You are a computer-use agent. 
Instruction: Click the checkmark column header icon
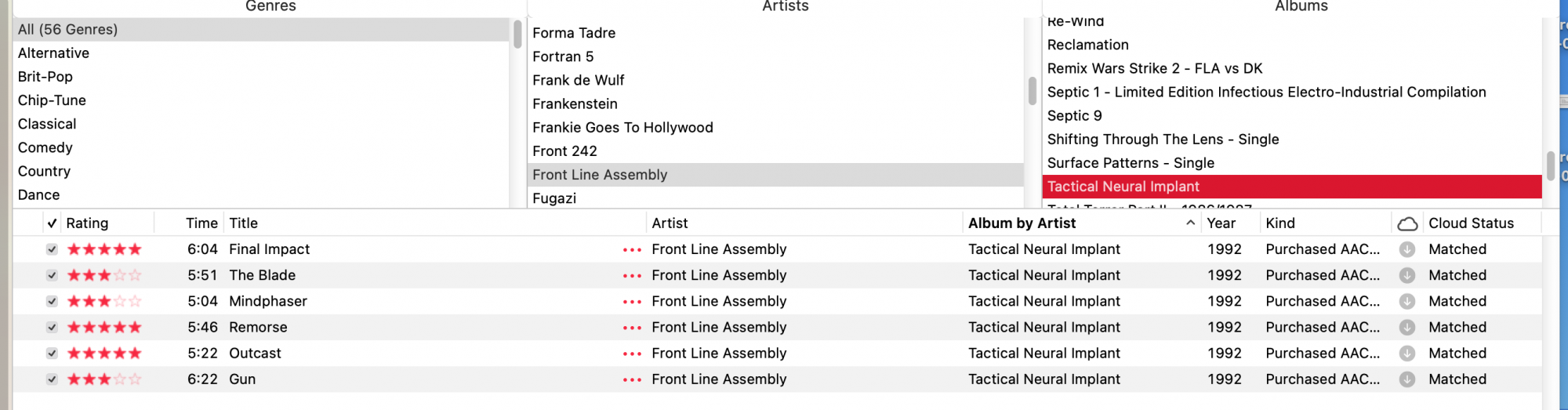pos(52,223)
